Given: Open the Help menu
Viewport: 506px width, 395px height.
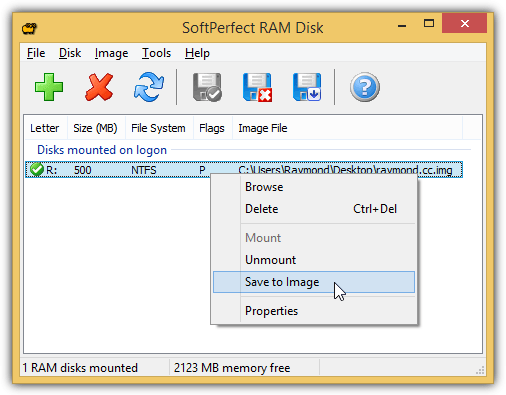Looking at the screenshot, I should [197, 53].
